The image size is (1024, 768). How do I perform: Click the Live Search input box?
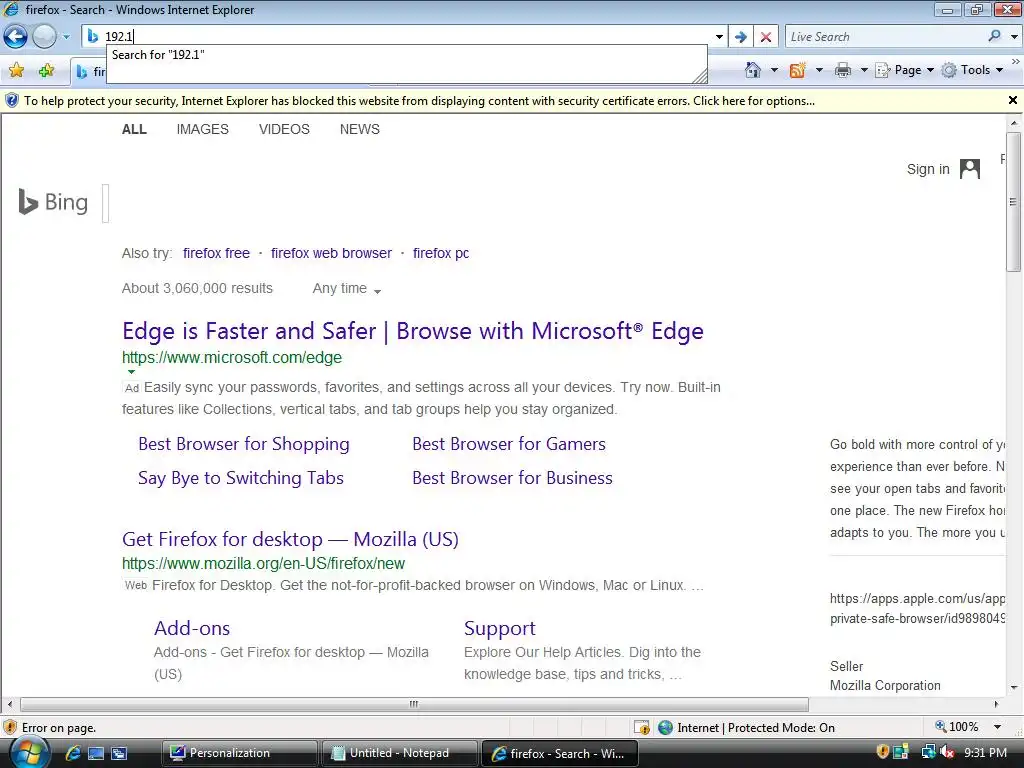click(x=887, y=37)
